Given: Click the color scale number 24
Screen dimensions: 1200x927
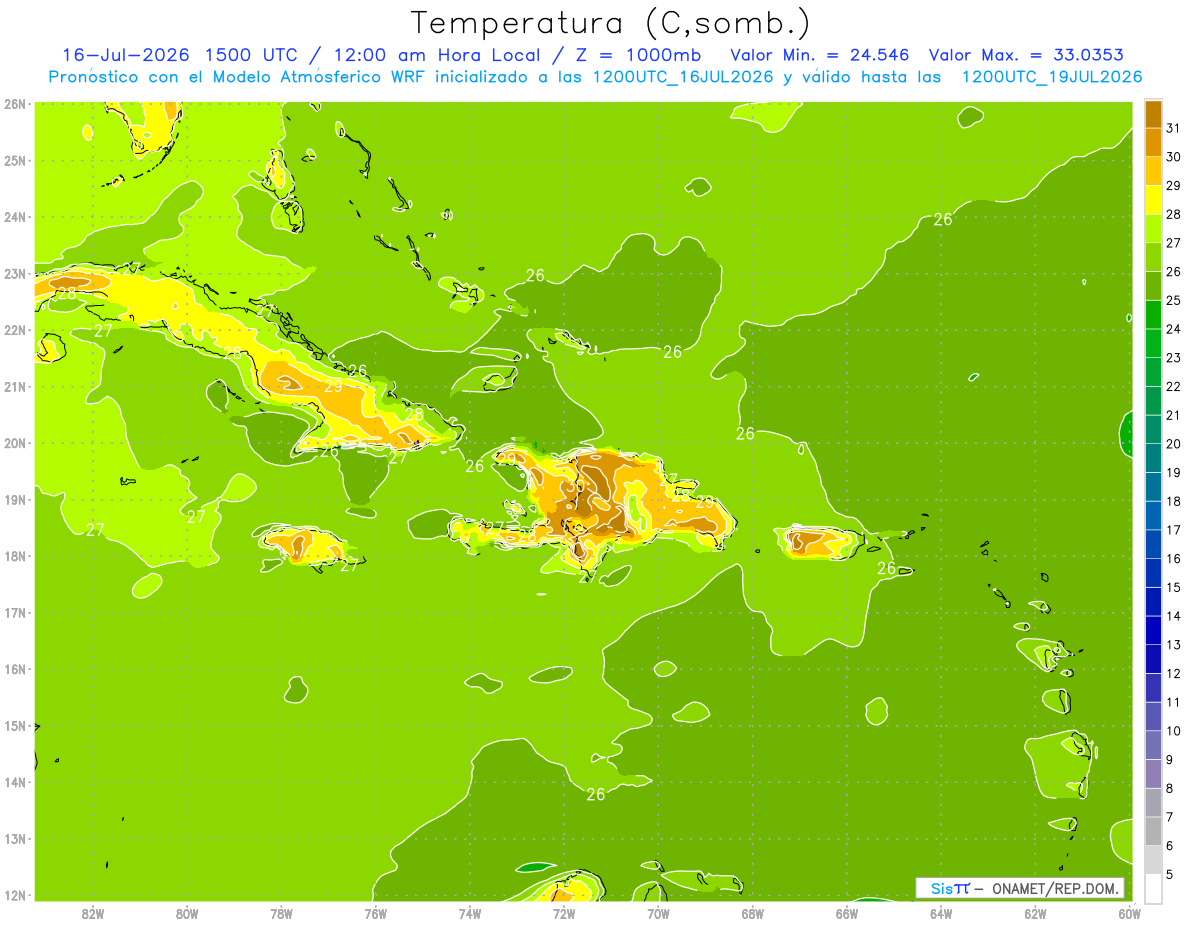Looking at the screenshot, I should click(1172, 329).
